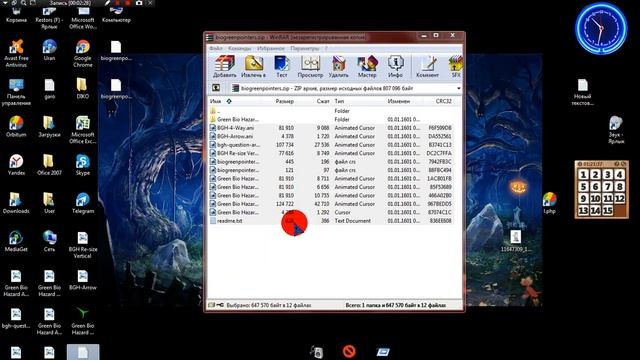Open the Файл menu
The height and width of the screenshot is (360, 640).
point(216,48)
